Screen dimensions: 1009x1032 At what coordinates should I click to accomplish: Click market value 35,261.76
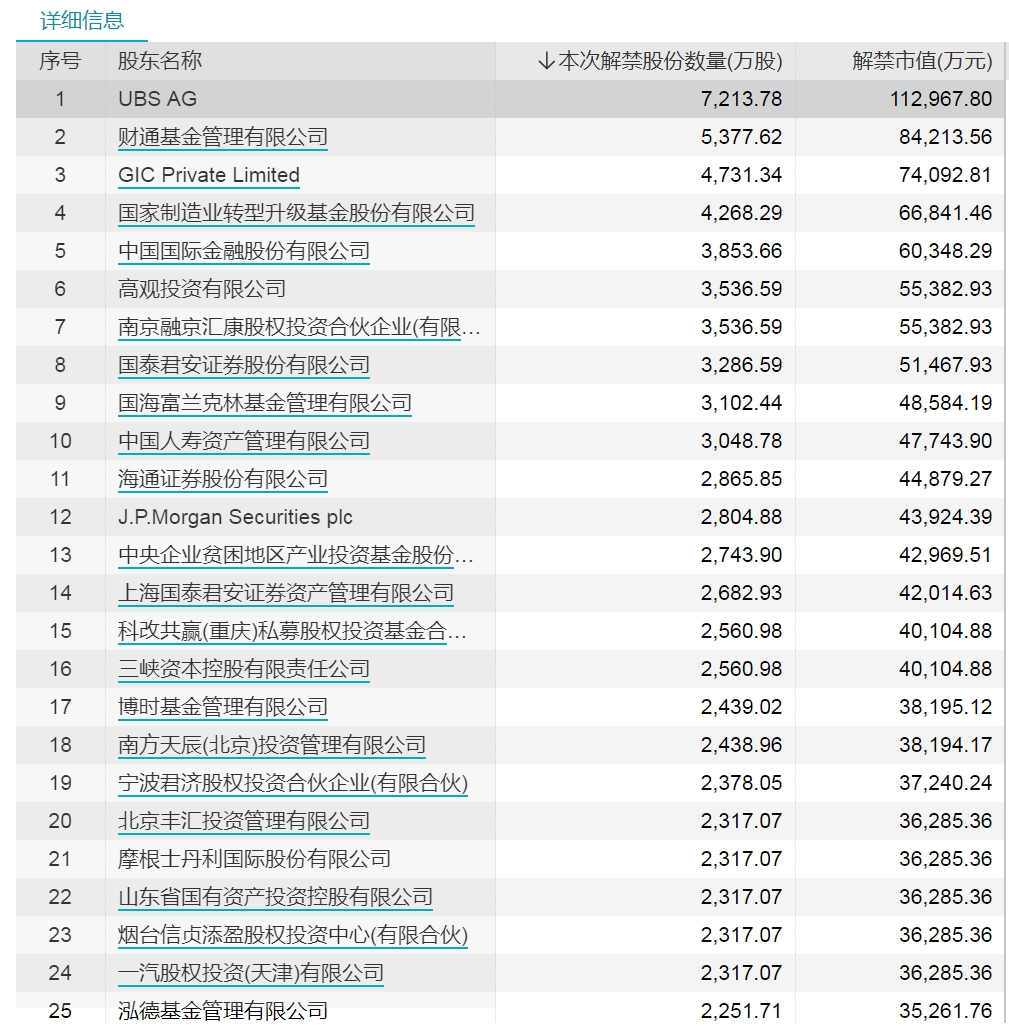pos(945,1011)
